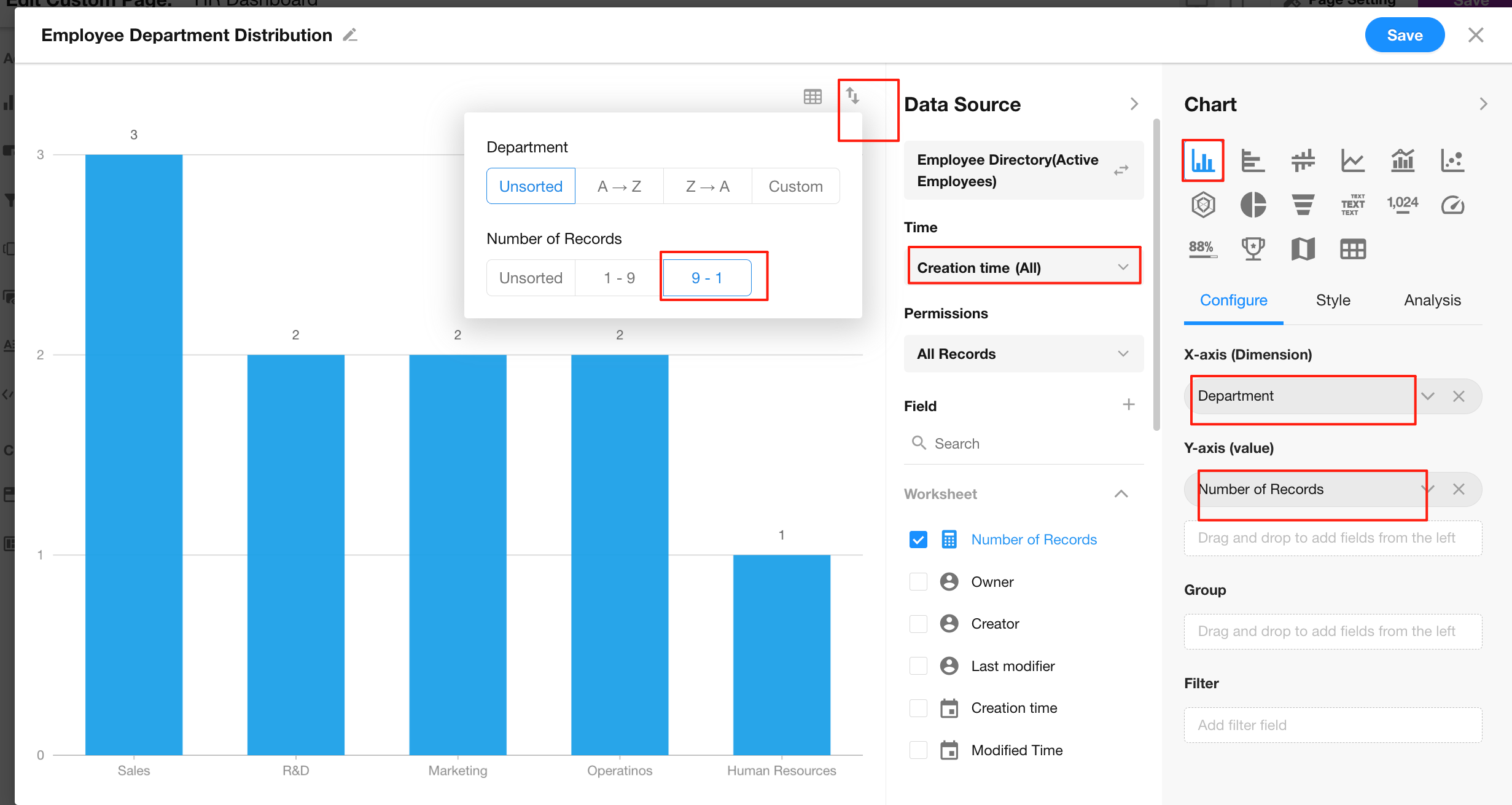1512x805 pixels.
Task: Collapse the Chart panel arrow
Action: [x=1483, y=104]
